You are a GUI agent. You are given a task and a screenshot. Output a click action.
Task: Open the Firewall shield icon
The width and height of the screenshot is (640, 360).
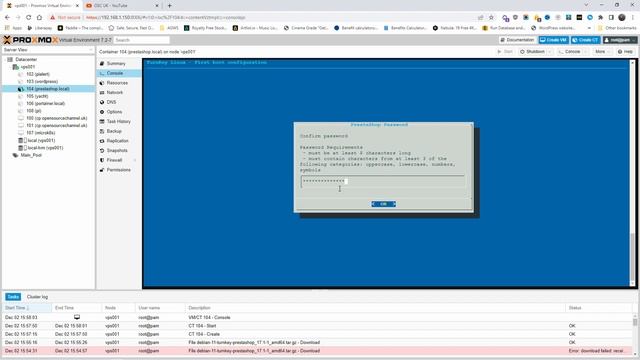[x=102, y=160]
